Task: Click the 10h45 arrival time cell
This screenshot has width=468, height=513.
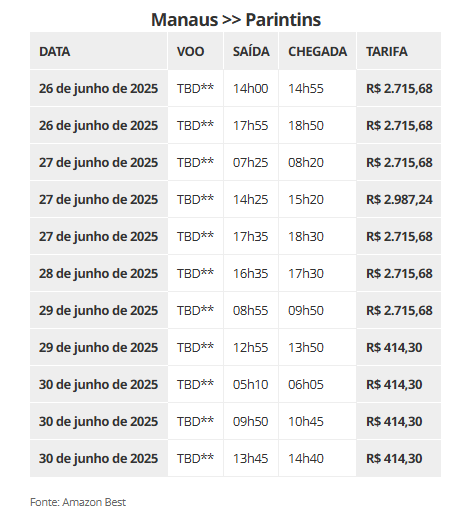Action: point(317,421)
